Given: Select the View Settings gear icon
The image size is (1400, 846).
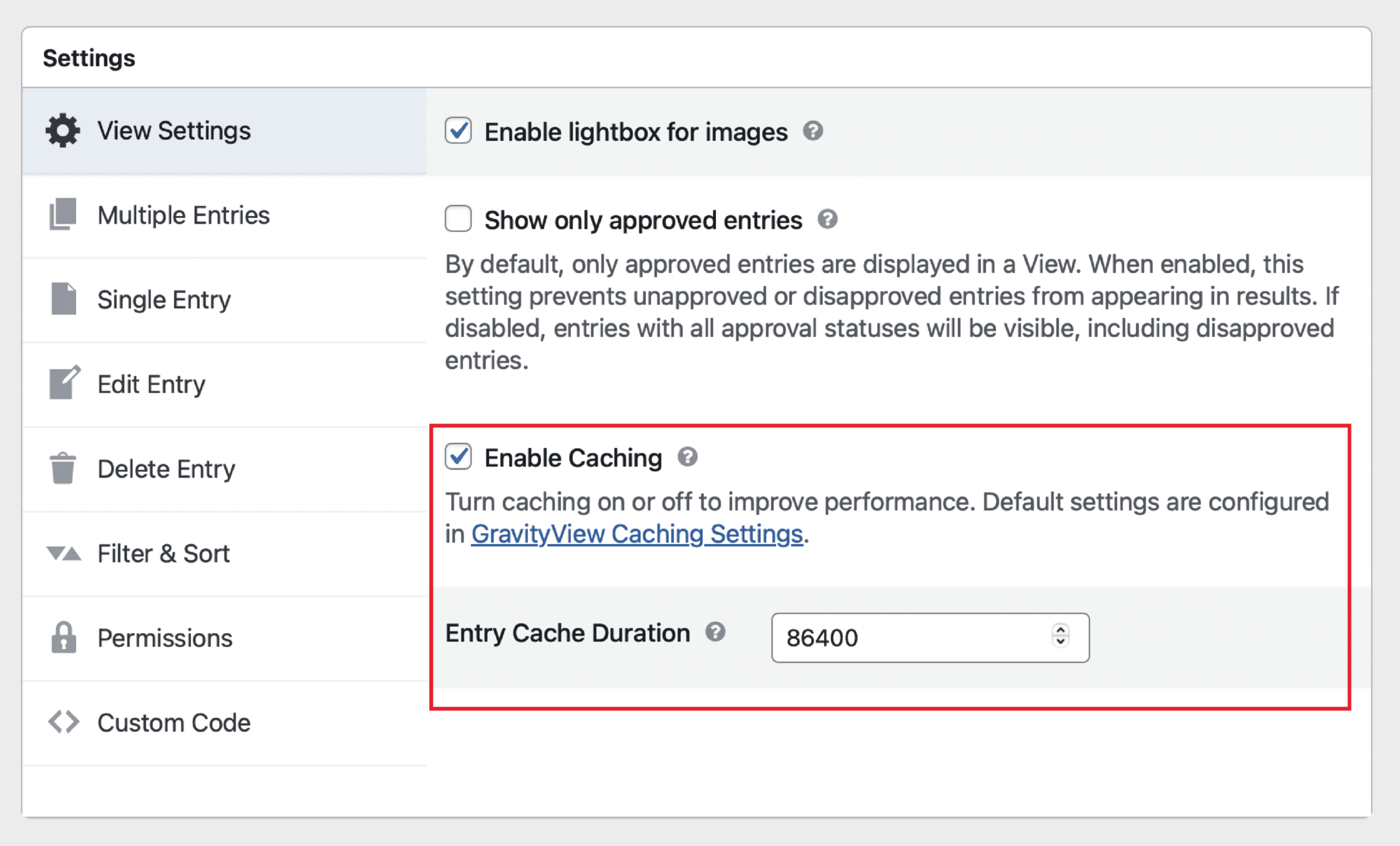Looking at the screenshot, I should click(62, 130).
